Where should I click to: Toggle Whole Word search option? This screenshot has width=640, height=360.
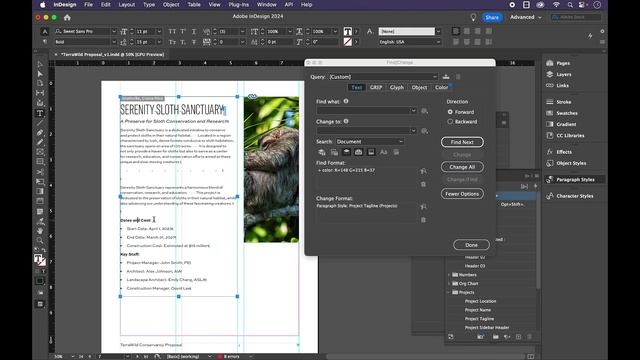click(x=396, y=152)
